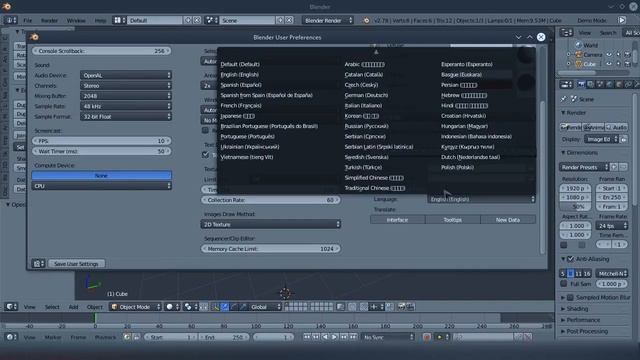Enable the Full Sample checkbox

(x=564, y=284)
